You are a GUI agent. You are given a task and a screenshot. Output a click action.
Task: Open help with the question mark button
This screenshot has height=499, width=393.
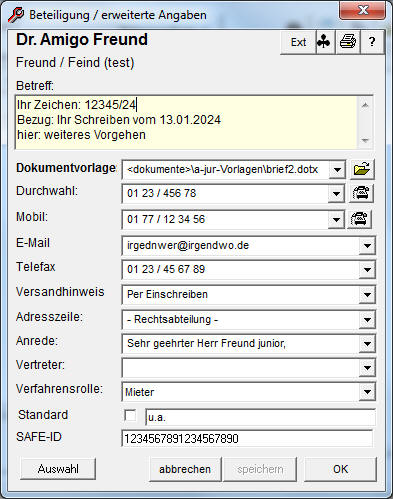(372, 42)
